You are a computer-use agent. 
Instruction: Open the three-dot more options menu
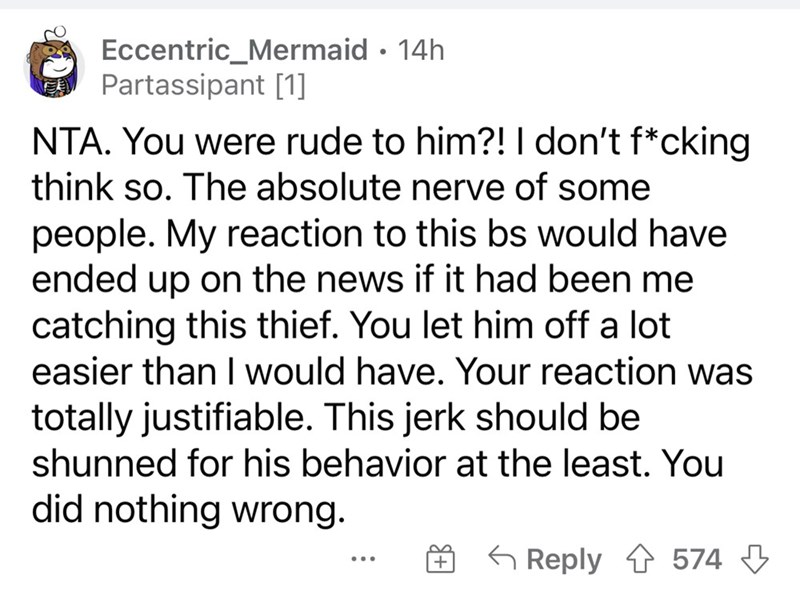click(363, 559)
